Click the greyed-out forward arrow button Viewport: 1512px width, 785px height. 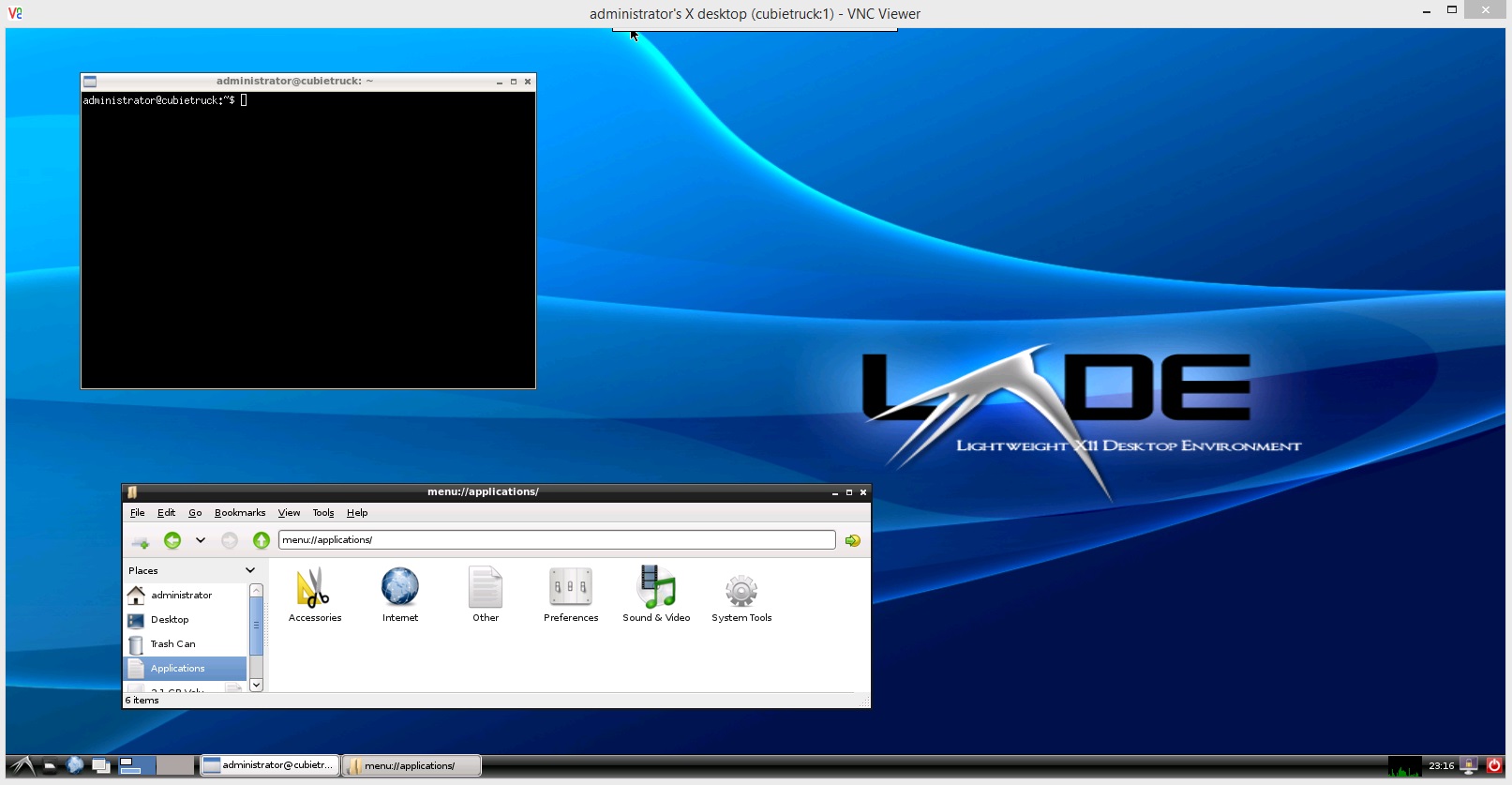tap(230, 540)
